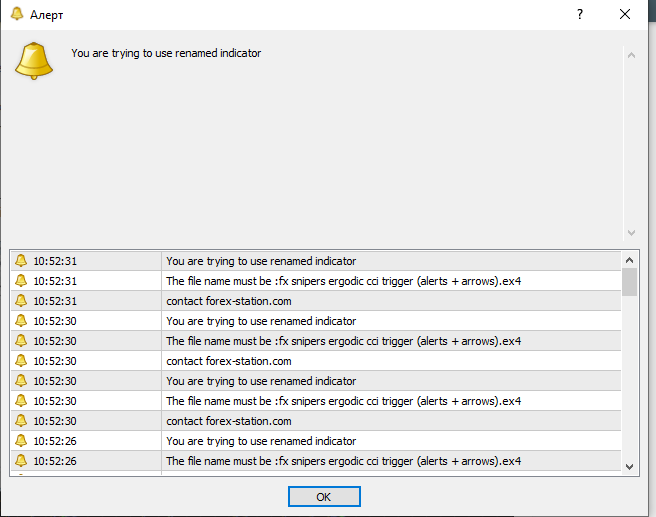The width and height of the screenshot is (656, 517).
Task: Click bell icon of 10:52:31 file name row
Action: coord(20,281)
